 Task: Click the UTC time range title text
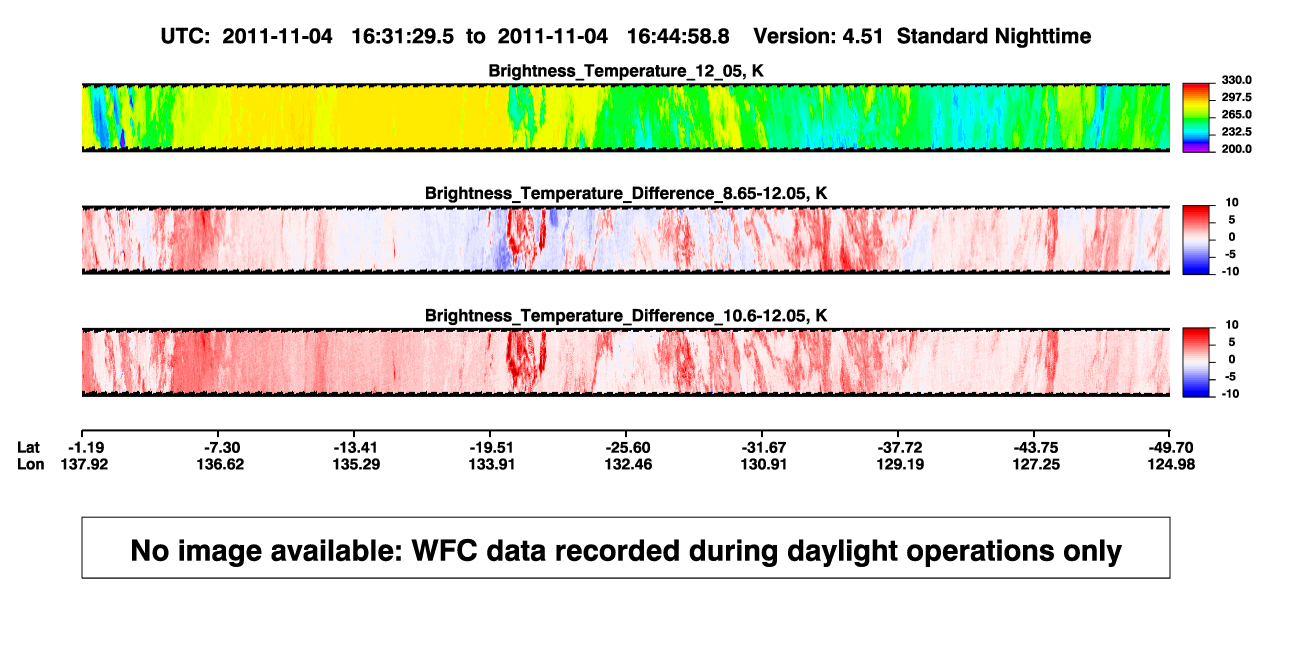tap(626, 36)
